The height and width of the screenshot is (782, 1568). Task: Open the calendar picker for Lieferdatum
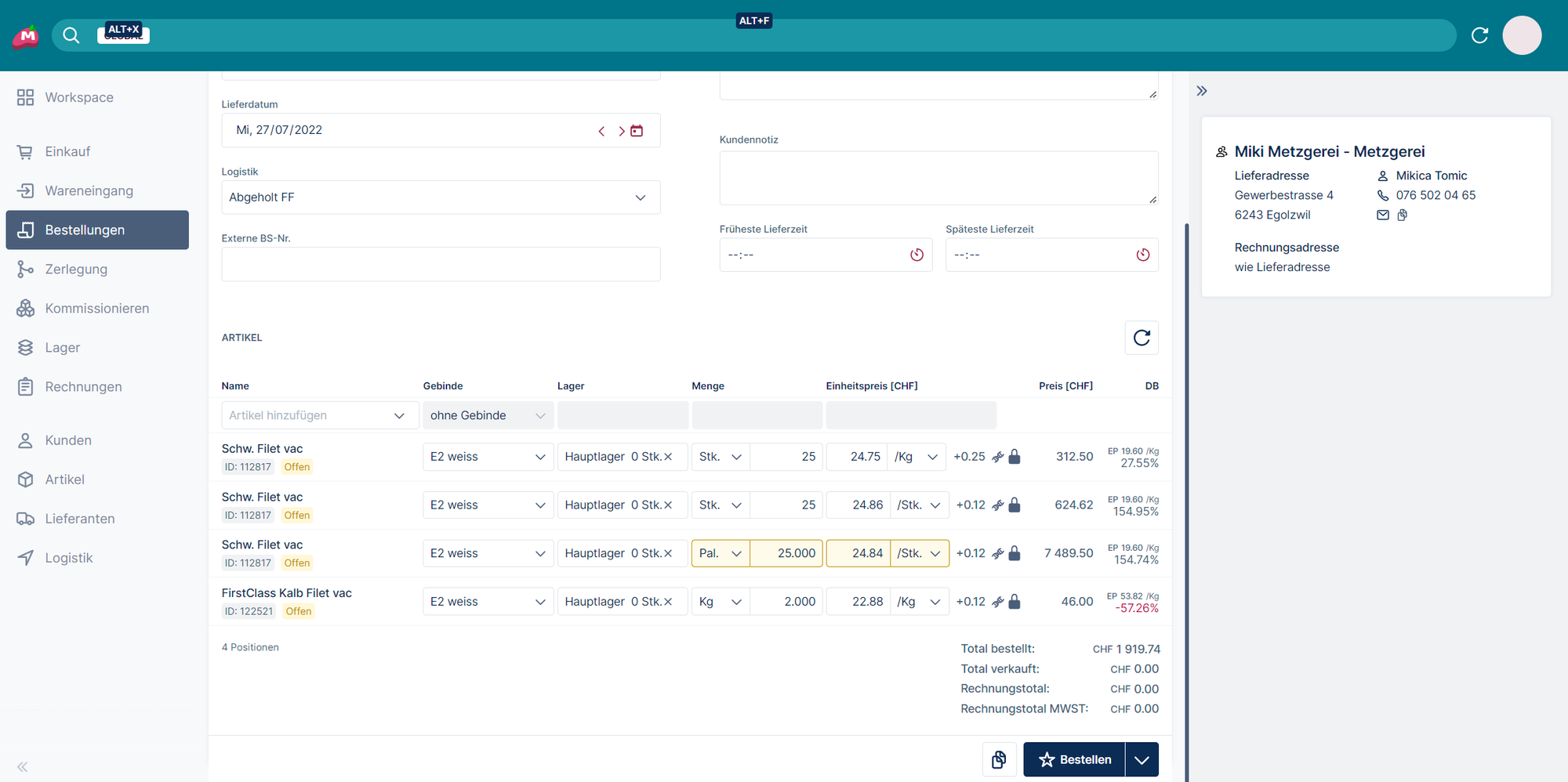[x=637, y=131]
